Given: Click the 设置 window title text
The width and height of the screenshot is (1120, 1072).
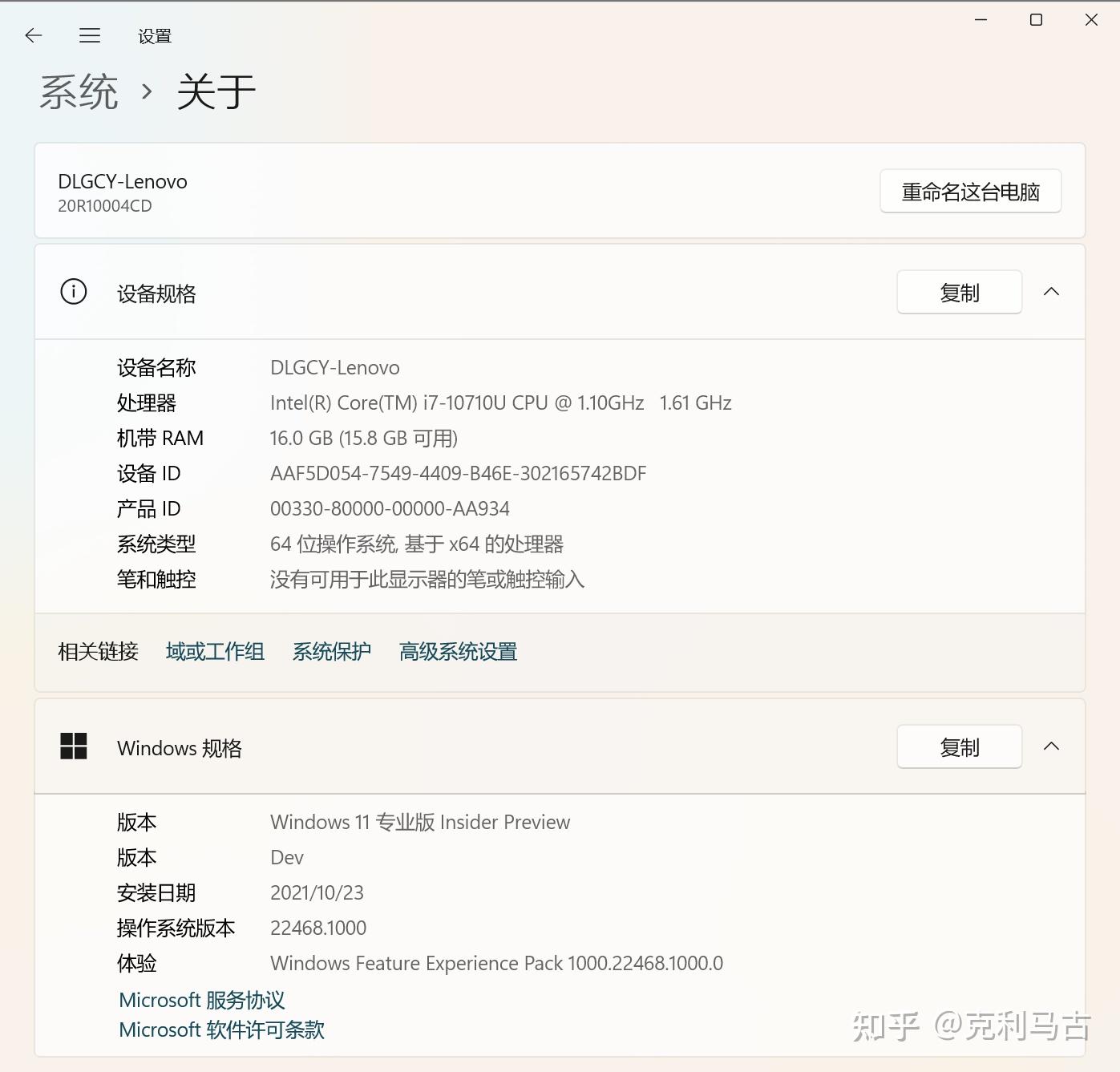Looking at the screenshot, I should (155, 36).
